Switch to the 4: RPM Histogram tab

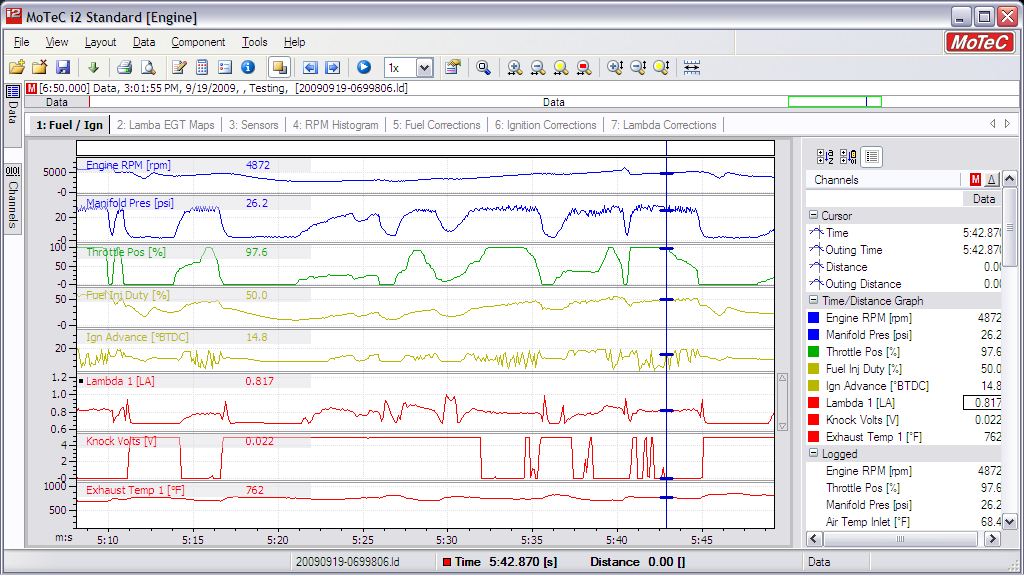(336, 125)
